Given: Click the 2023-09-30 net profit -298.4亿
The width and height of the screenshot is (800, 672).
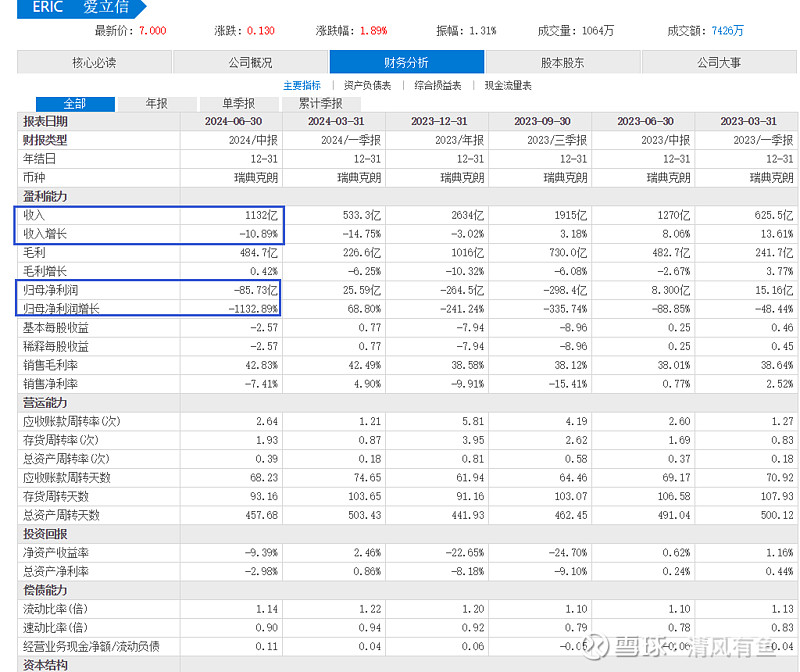Looking at the screenshot, I should pos(565,290).
